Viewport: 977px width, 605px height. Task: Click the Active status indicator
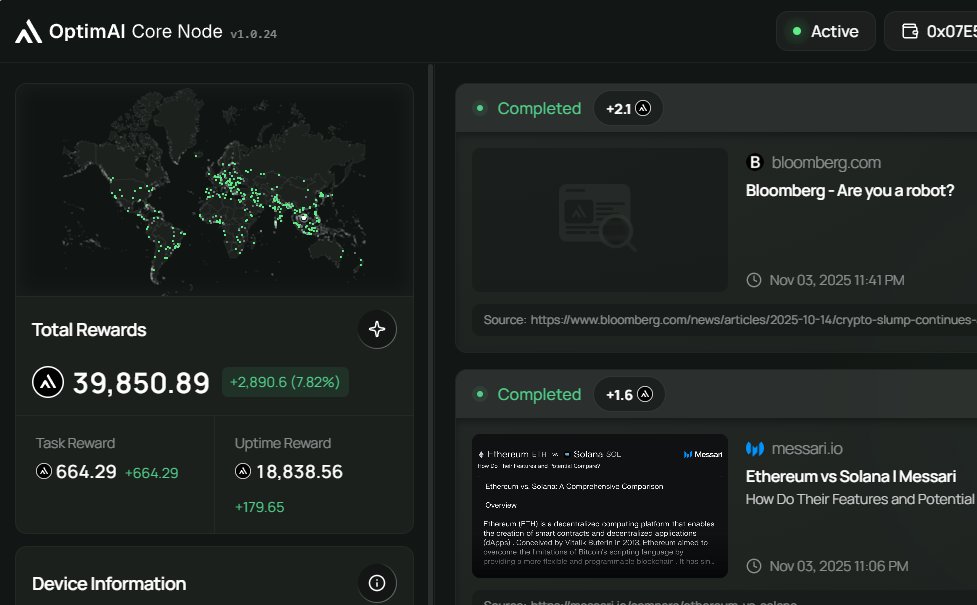(826, 31)
